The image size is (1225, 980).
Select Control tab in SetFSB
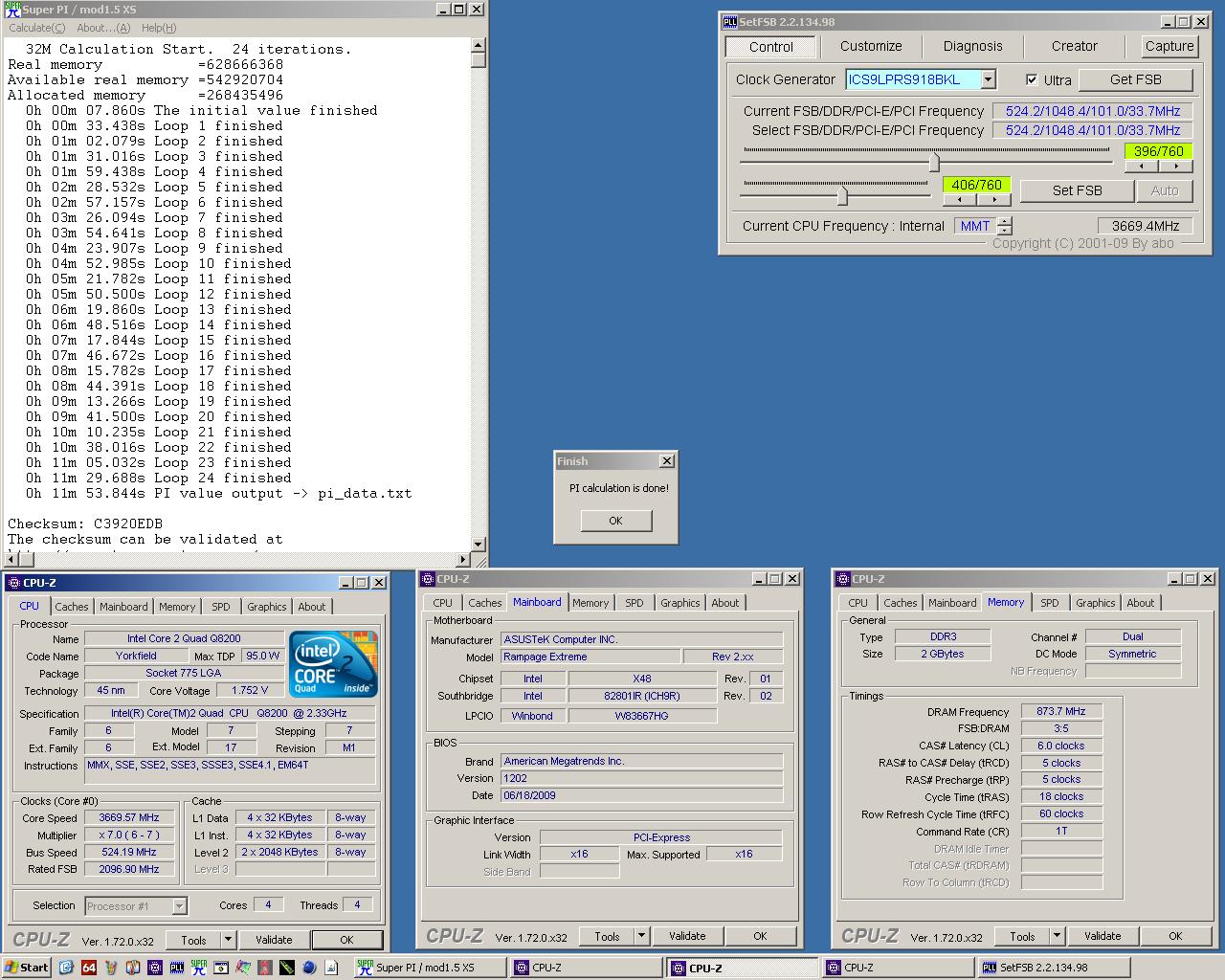tap(770, 46)
